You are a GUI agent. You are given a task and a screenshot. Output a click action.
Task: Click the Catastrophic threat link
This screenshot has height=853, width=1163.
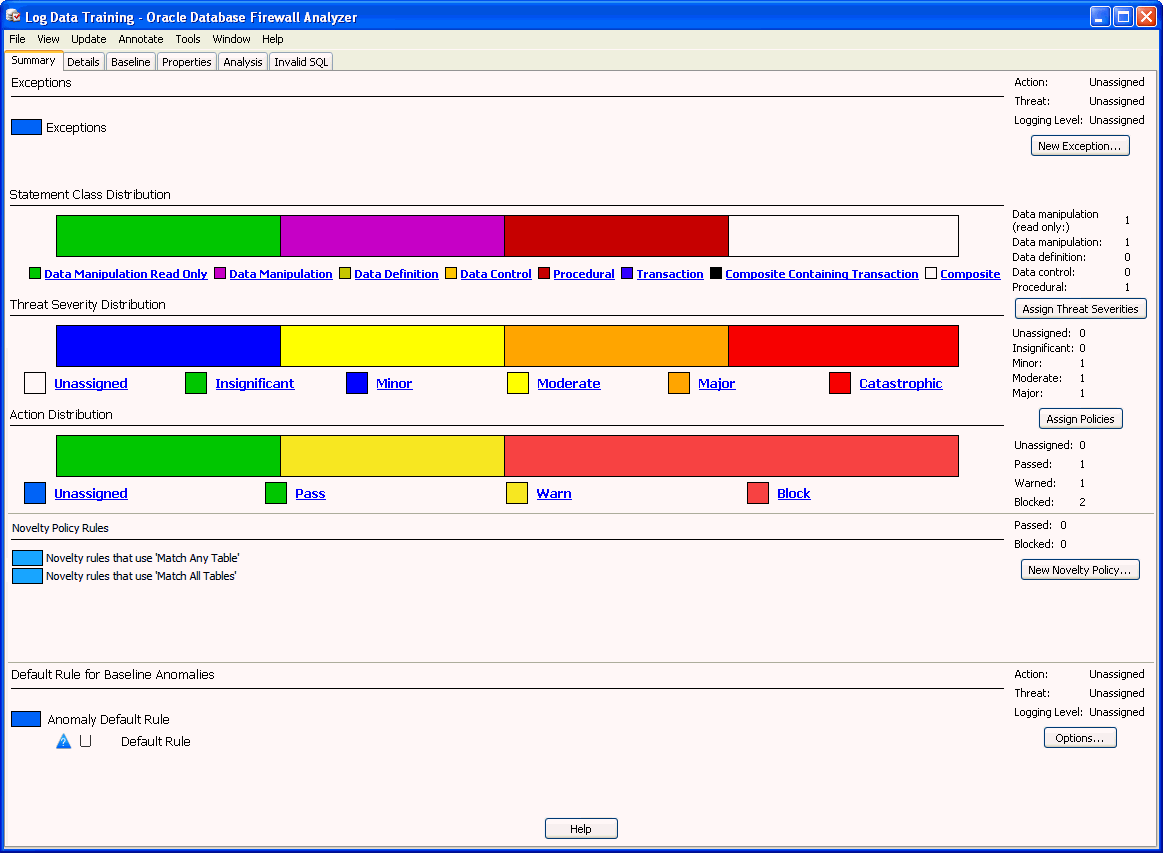pyautogui.click(x=900, y=383)
